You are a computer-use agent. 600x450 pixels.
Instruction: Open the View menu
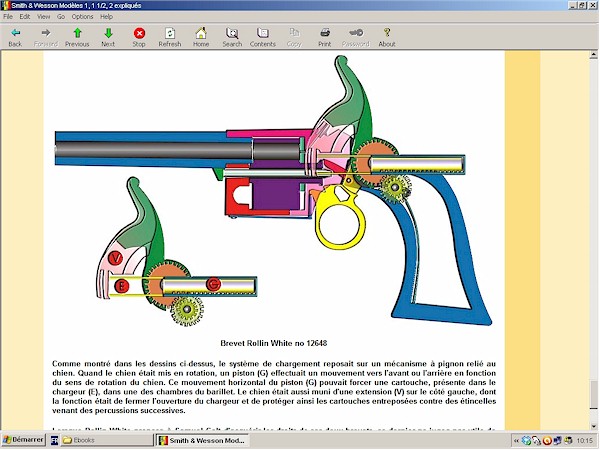coord(43,17)
